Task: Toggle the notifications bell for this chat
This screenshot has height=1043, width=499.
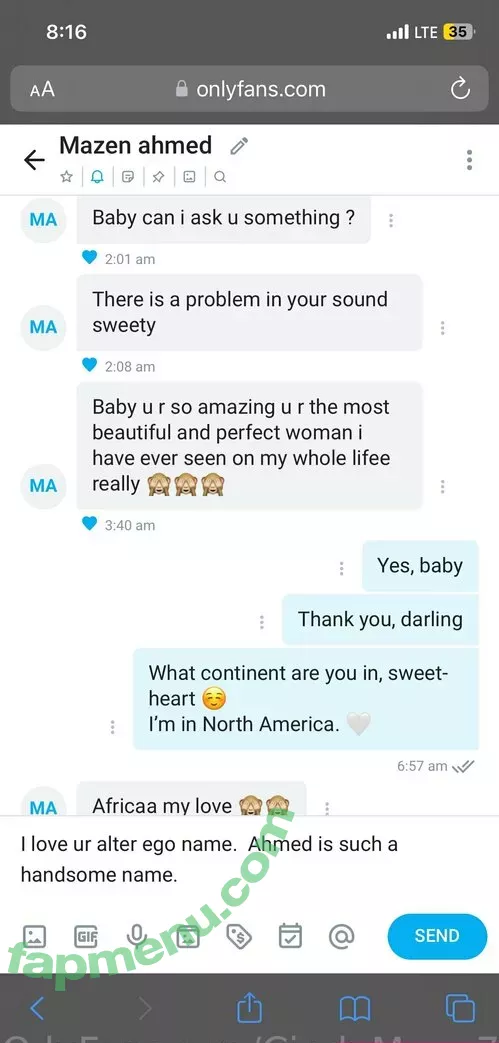Action: click(97, 177)
